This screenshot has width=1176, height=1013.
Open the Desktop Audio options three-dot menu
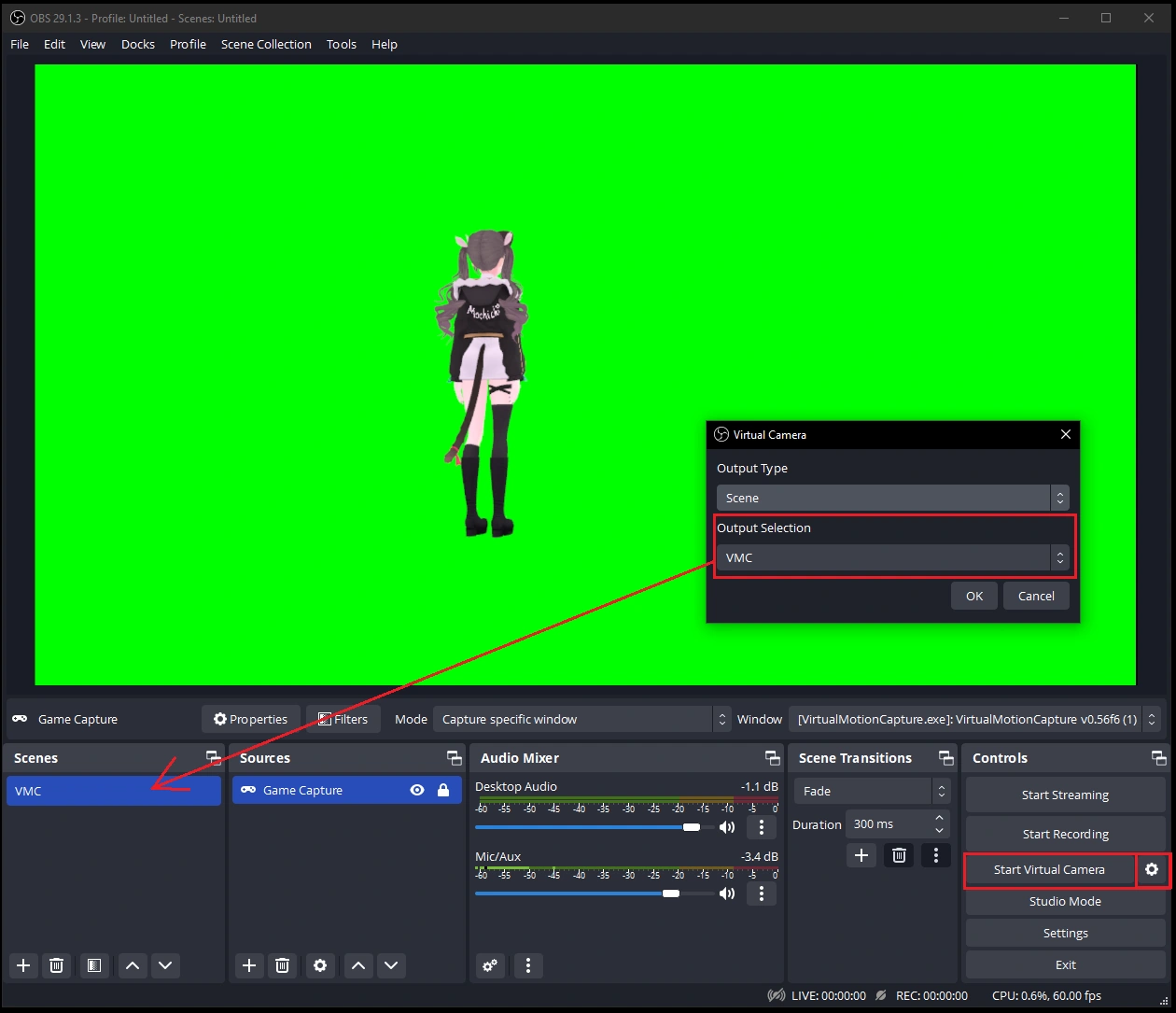click(x=762, y=827)
